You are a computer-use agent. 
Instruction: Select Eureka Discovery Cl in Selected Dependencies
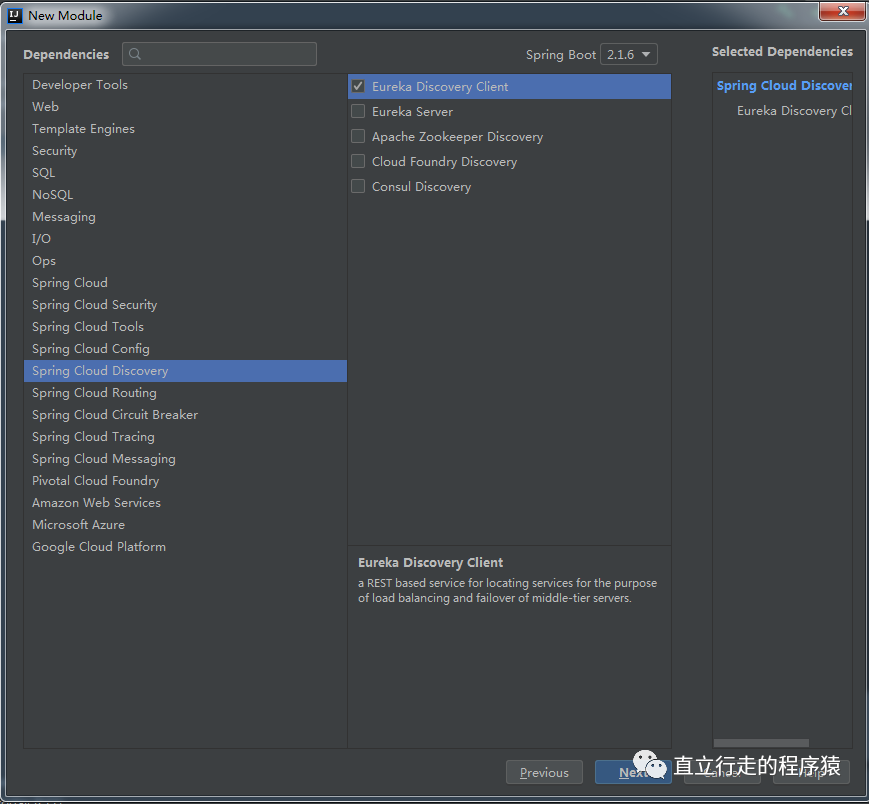(794, 111)
